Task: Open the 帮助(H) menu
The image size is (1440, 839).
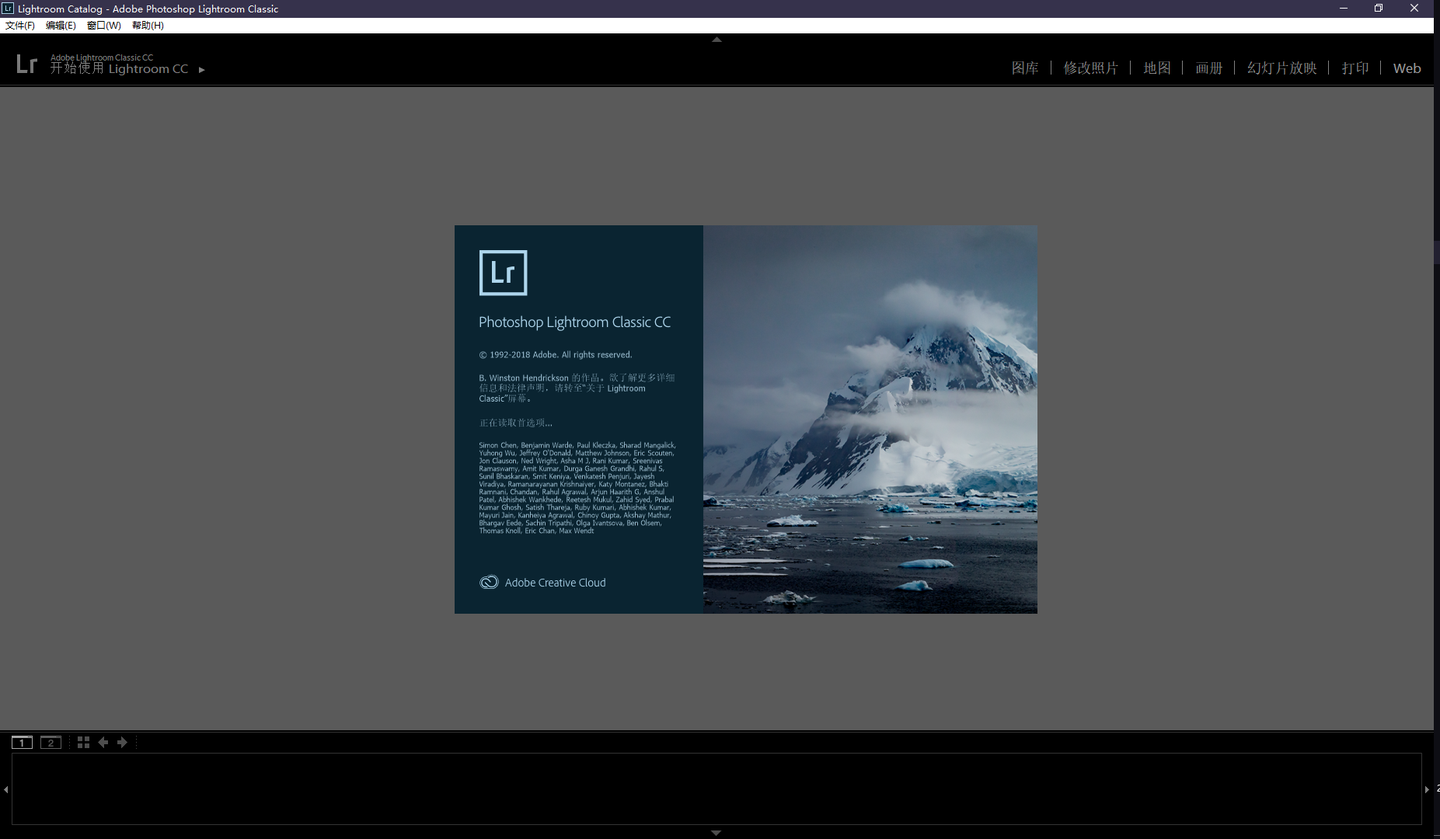Action: (x=148, y=25)
